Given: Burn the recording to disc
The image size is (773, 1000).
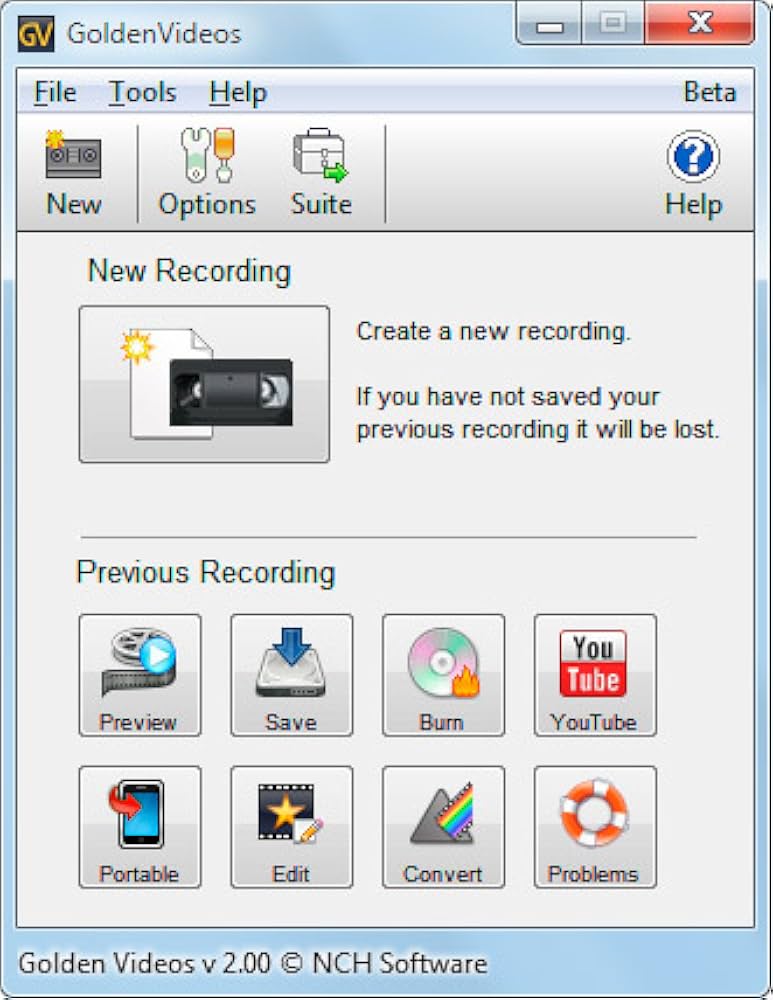Looking at the screenshot, I should (x=443, y=675).
